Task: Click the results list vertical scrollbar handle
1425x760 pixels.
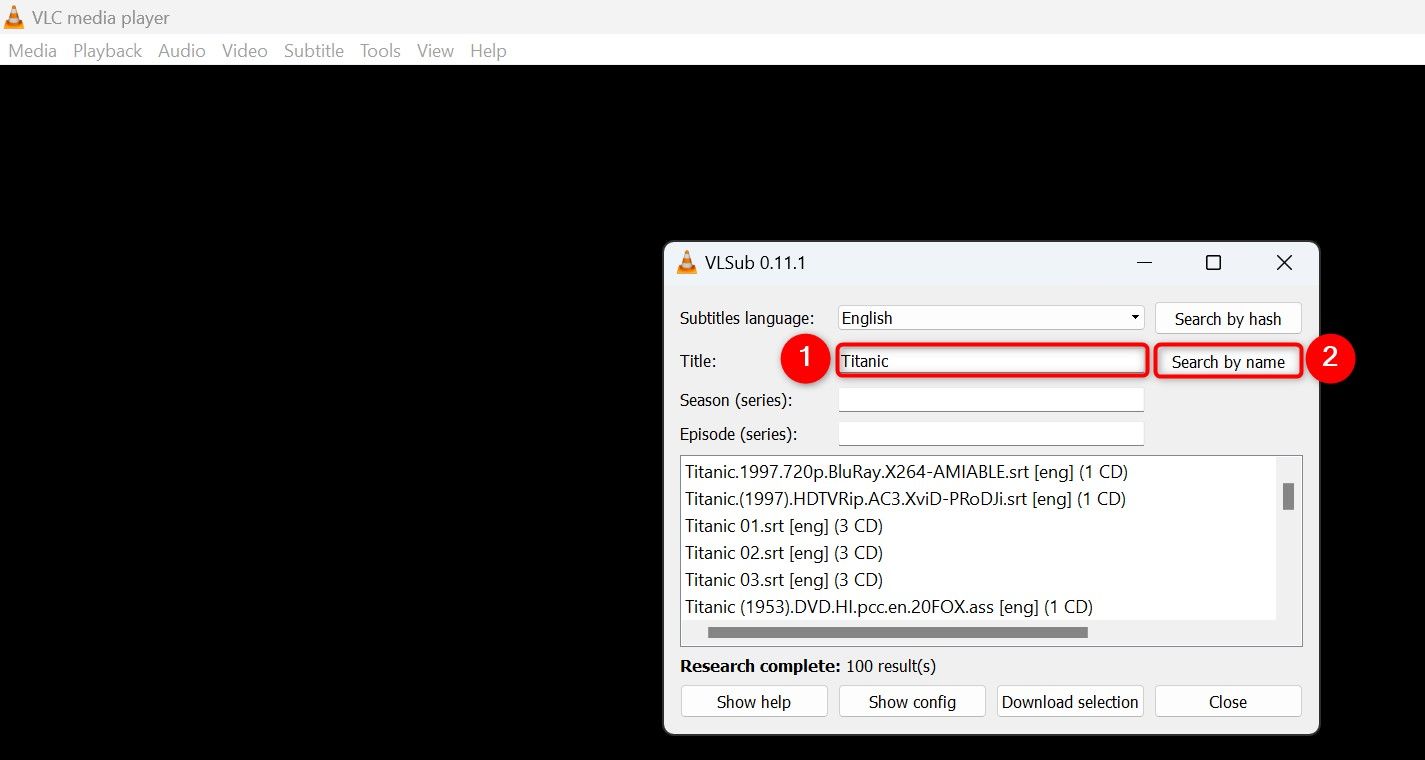Action: (1288, 496)
